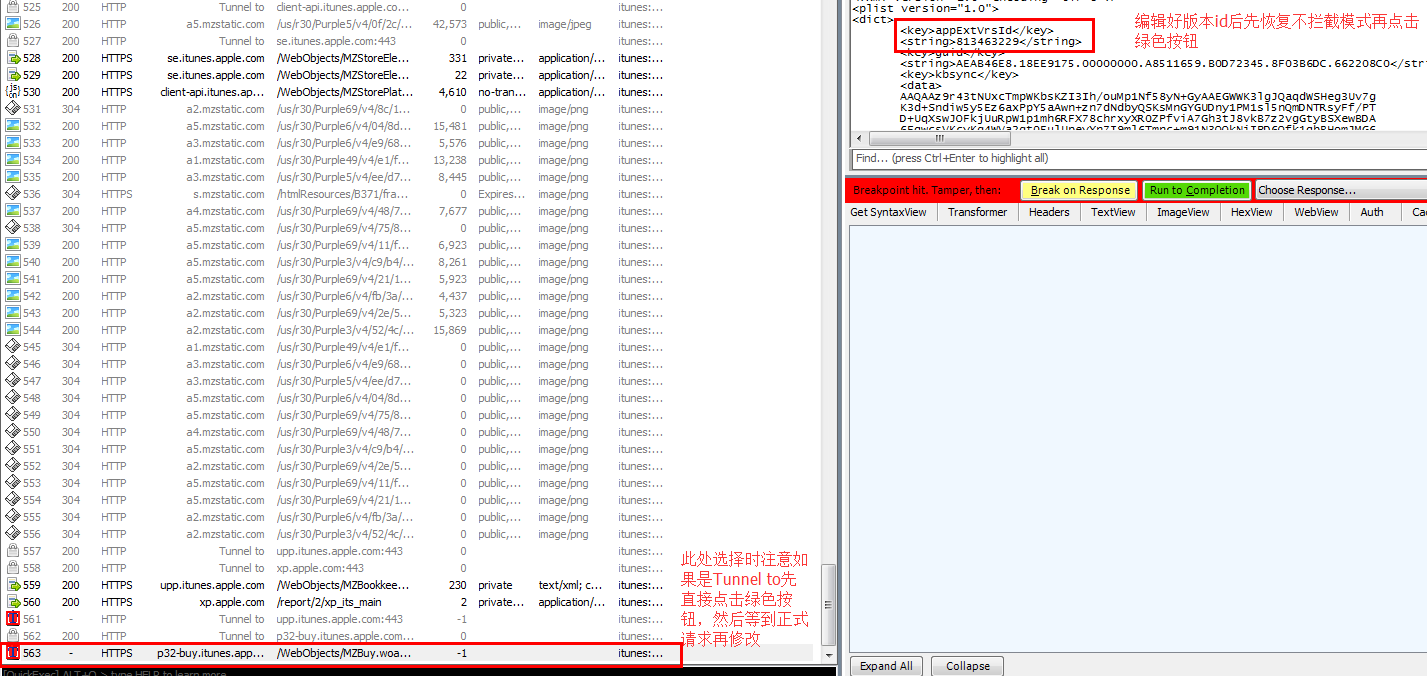Viewport: 1427px width, 676px height.
Task: Switch to the Headers response tab
Action: tap(1049, 212)
